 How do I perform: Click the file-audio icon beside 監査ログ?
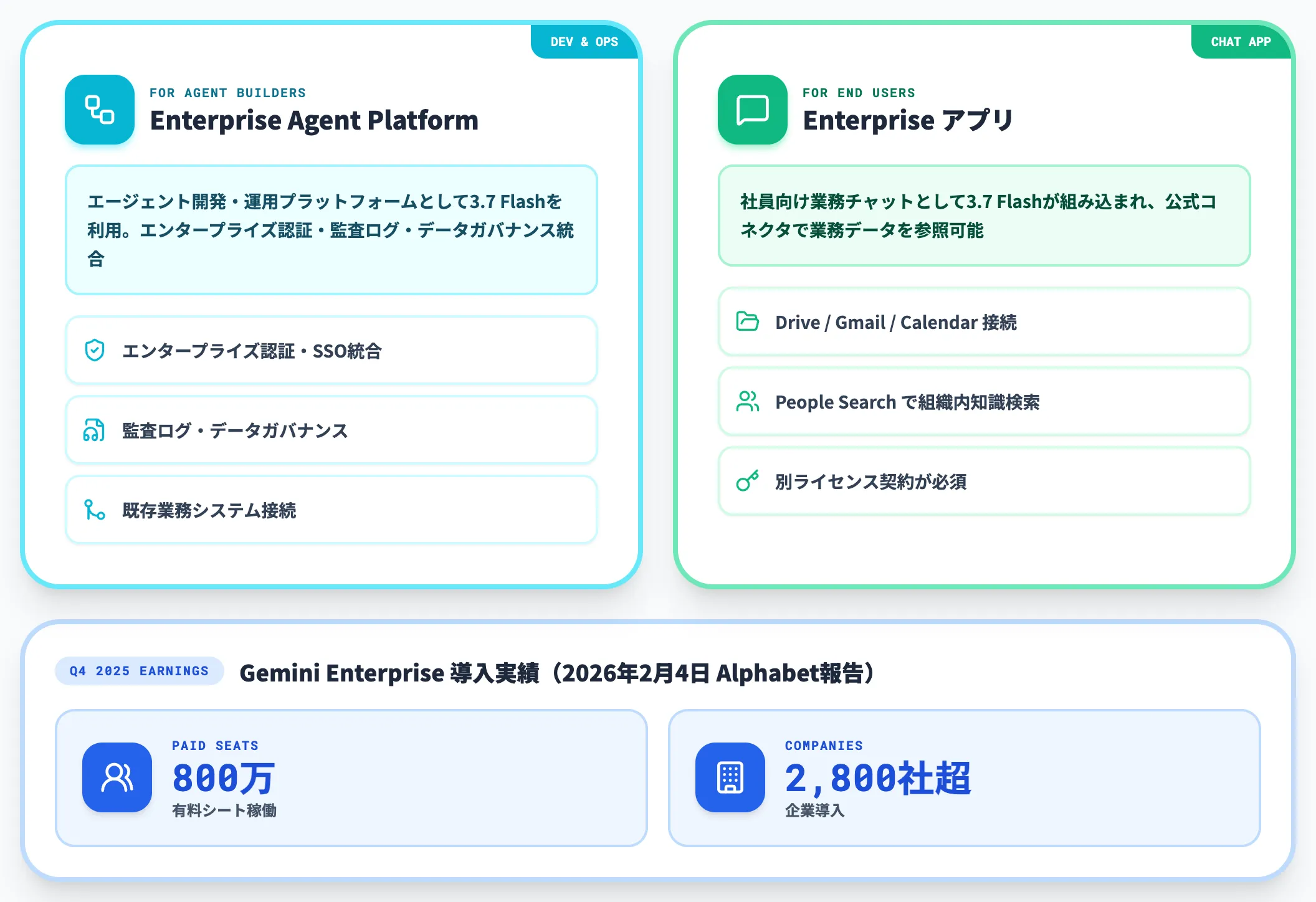pos(95,430)
